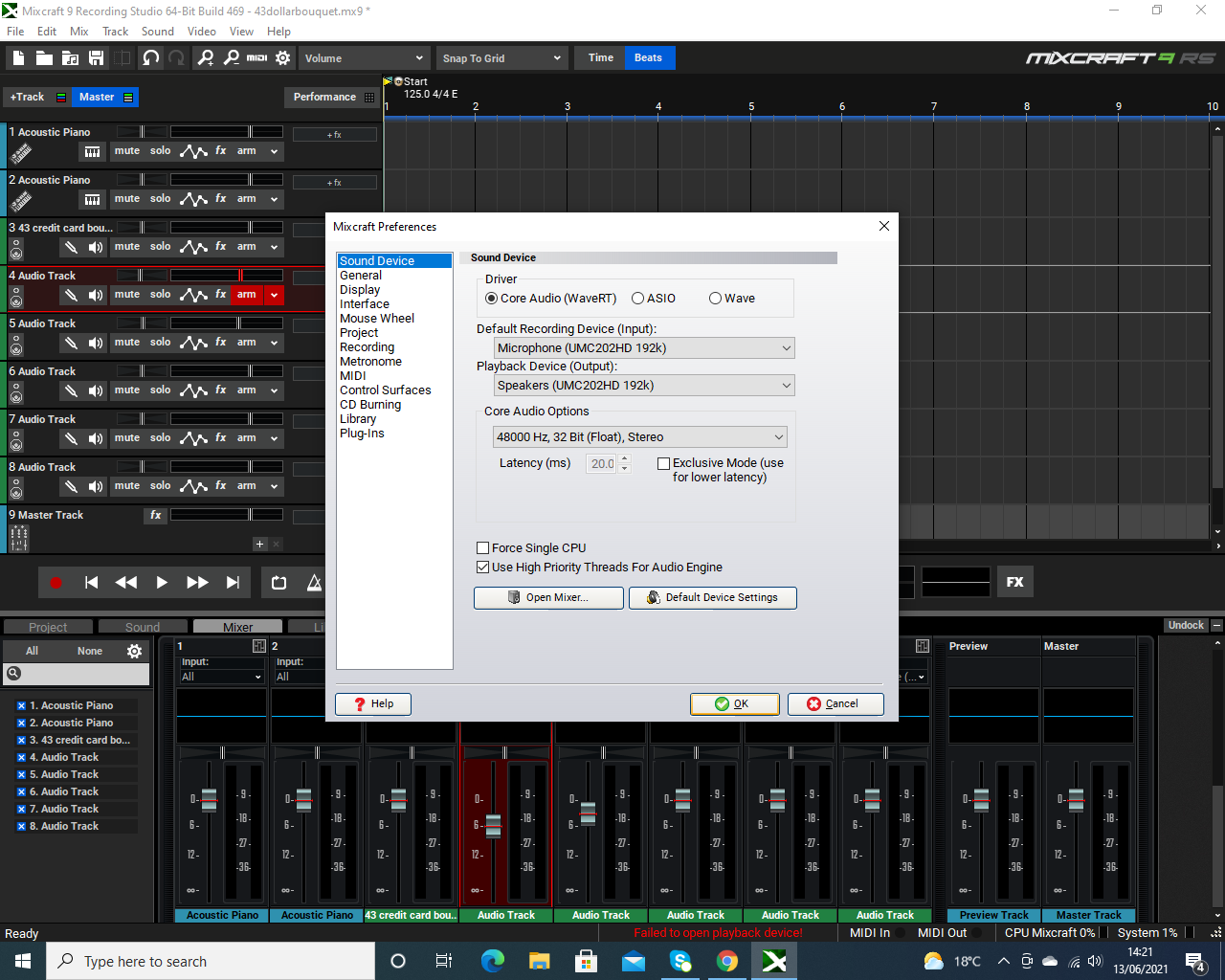Switch to the Sound tab
The width and height of the screenshot is (1225, 980).
(x=143, y=627)
